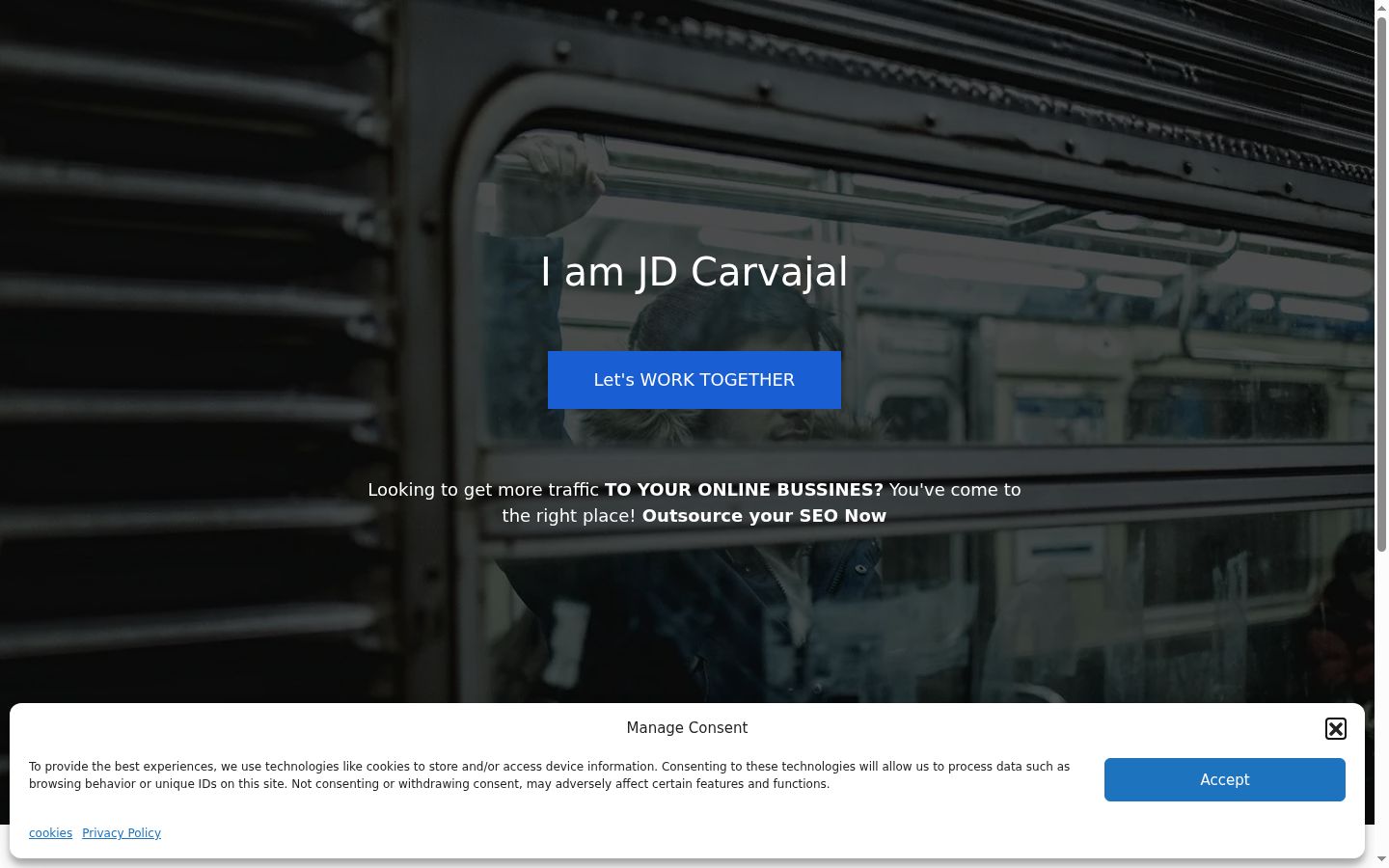Close the Manage Consent dialog
Screen dimensions: 1389x868
pyautogui.click(x=1335, y=729)
